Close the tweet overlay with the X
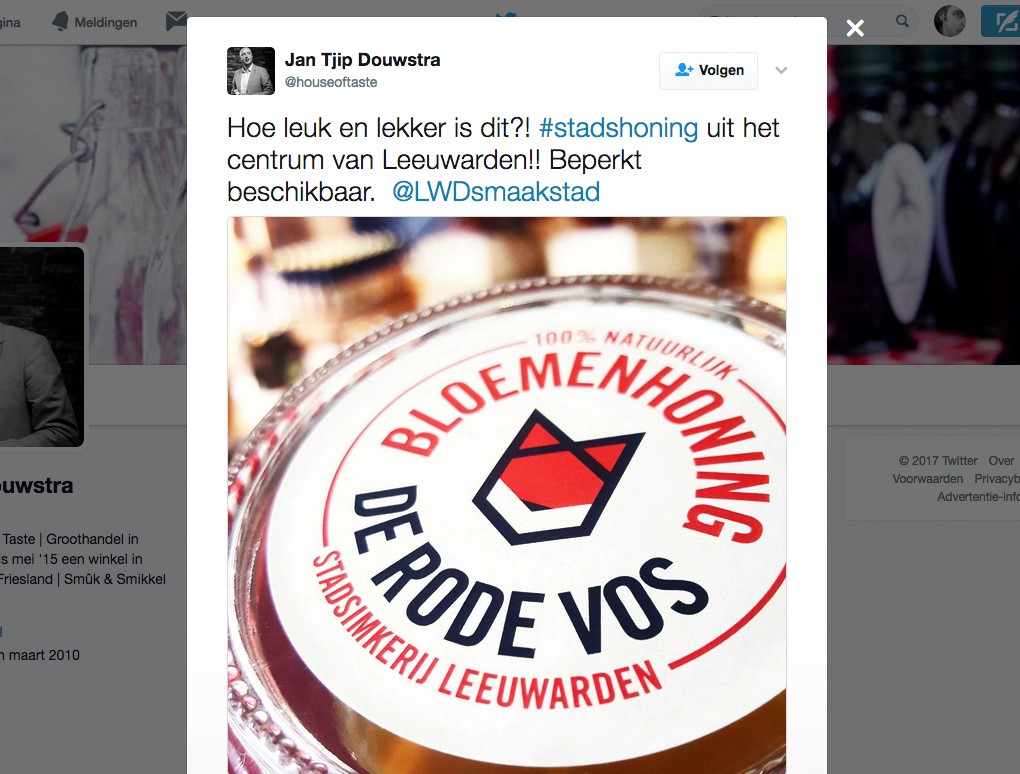Image resolution: width=1020 pixels, height=774 pixels. pyautogui.click(x=855, y=28)
